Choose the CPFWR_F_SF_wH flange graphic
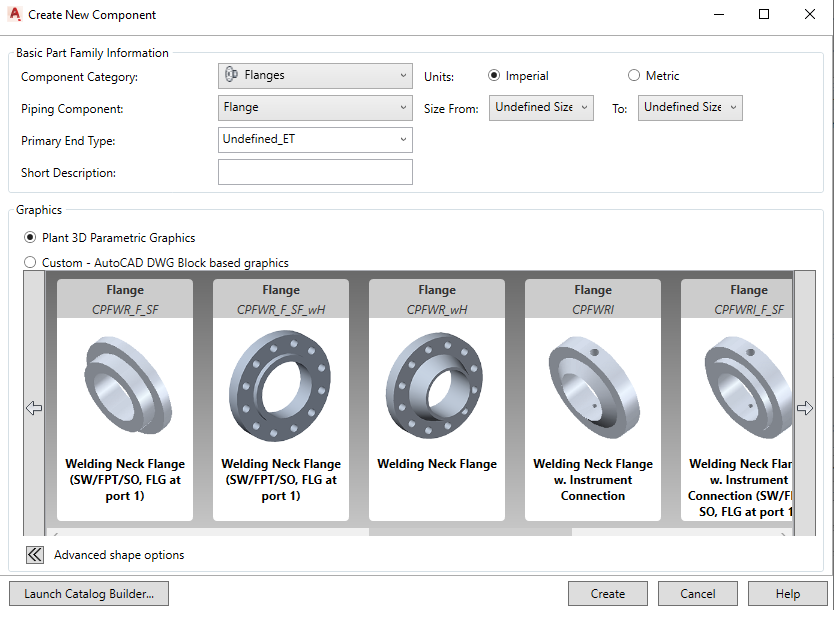This screenshot has width=834, height=640. [281, 385]
